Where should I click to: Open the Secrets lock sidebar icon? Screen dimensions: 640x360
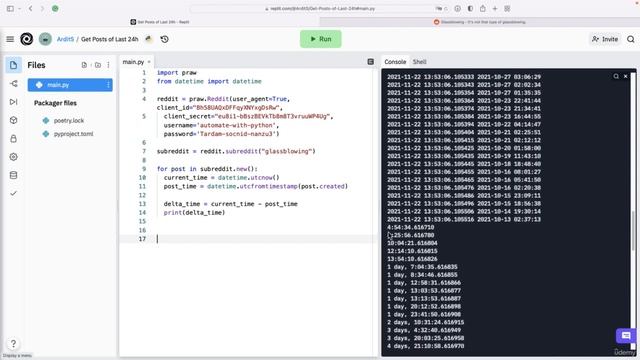[x=13, y=139]
